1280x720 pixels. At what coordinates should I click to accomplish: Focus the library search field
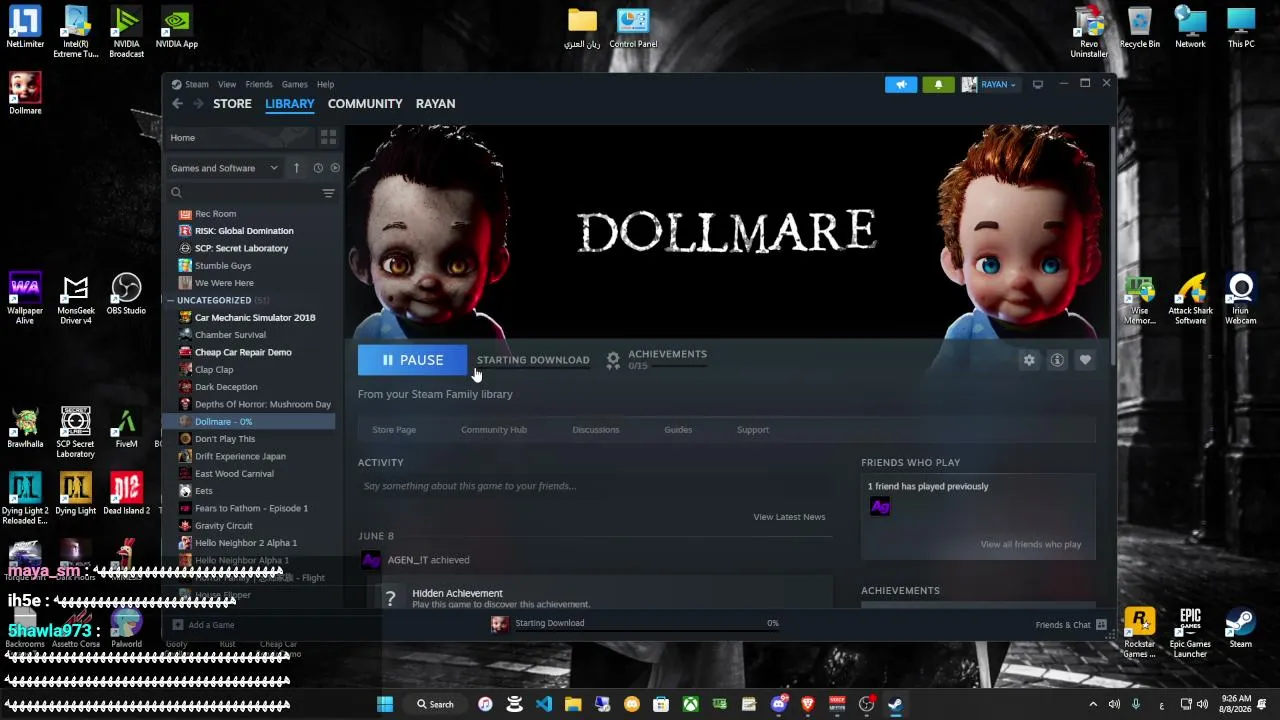(x=245, y=193)
